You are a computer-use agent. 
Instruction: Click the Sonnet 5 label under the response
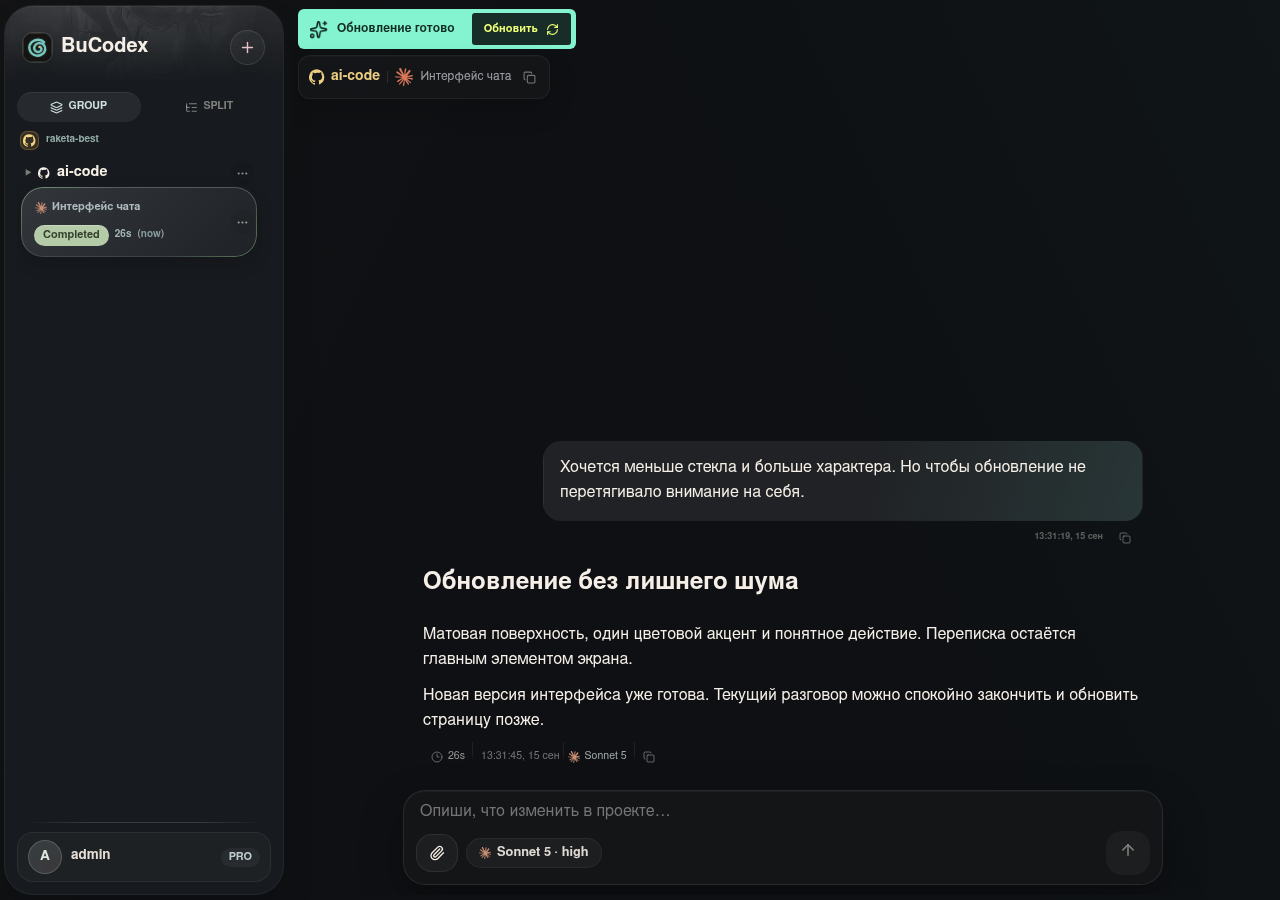(x=605, y=756)
